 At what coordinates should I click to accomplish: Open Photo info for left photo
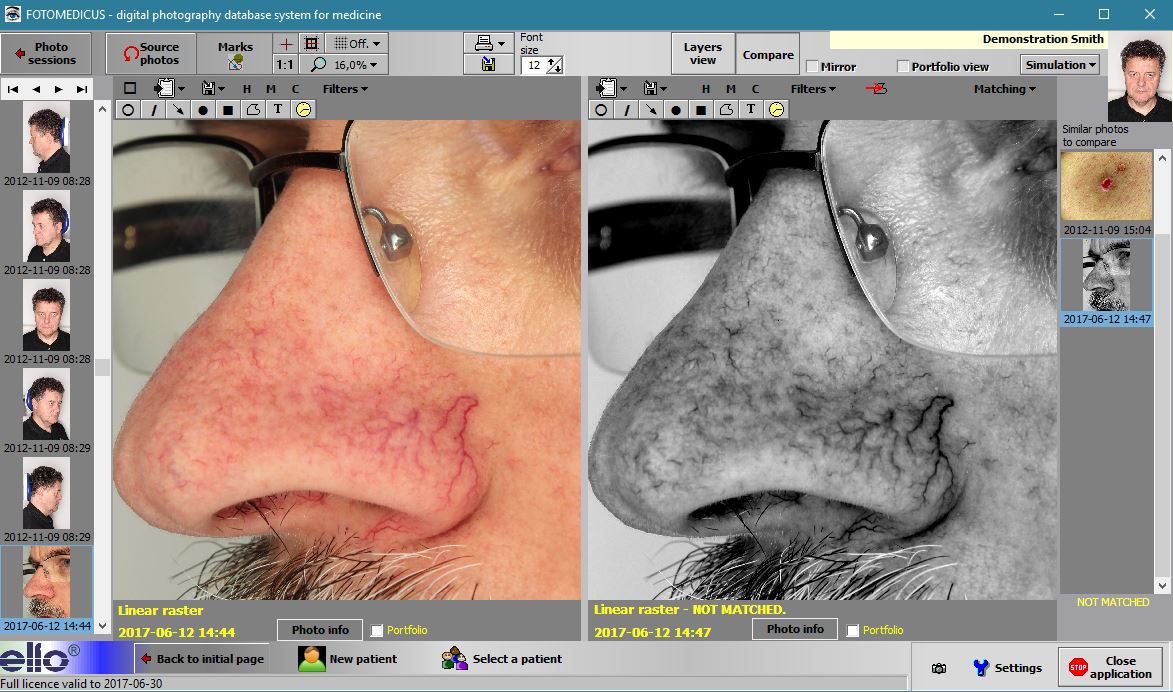click(x=320, y=630)
